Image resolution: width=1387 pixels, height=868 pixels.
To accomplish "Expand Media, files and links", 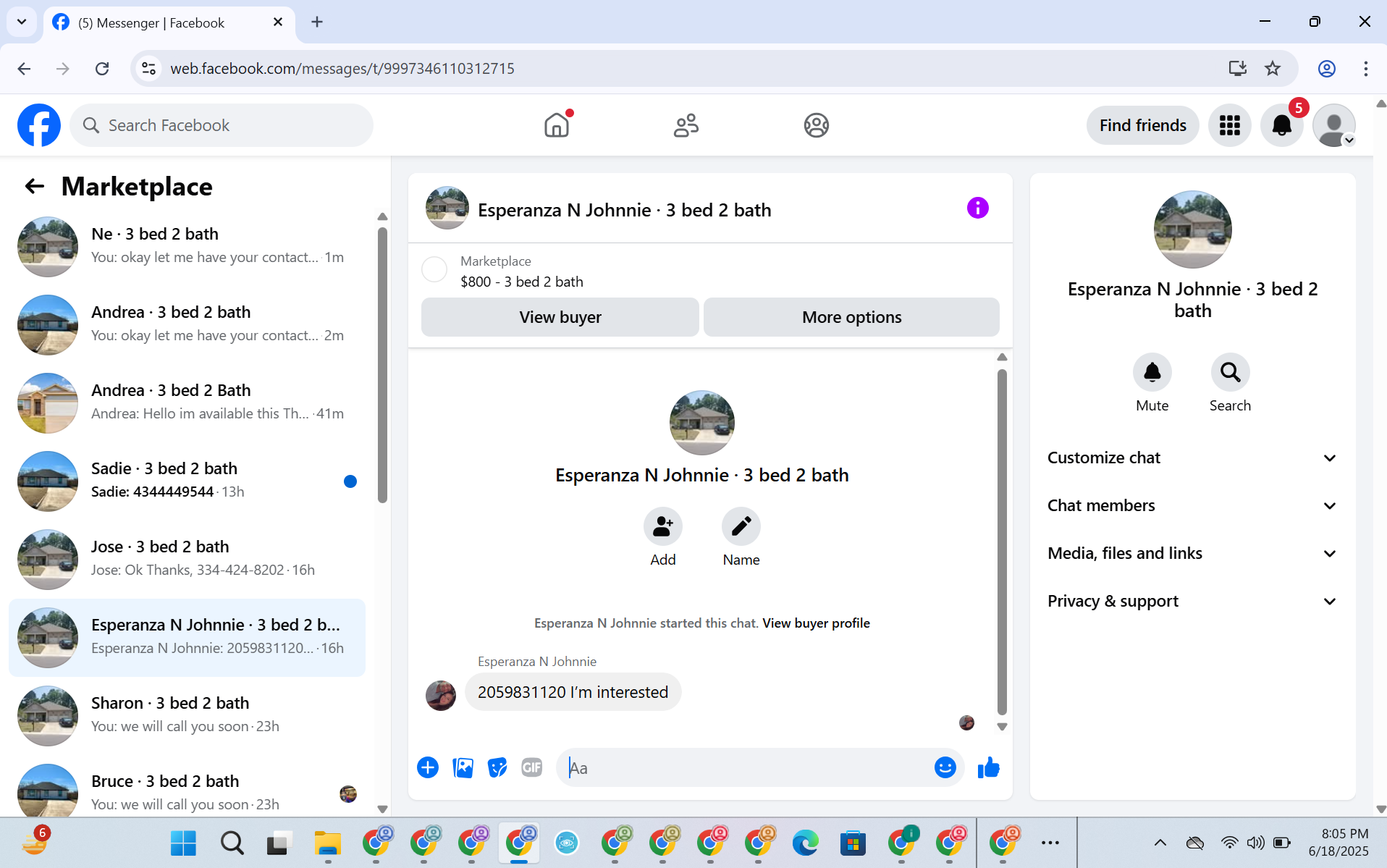I will (1192, 553).
